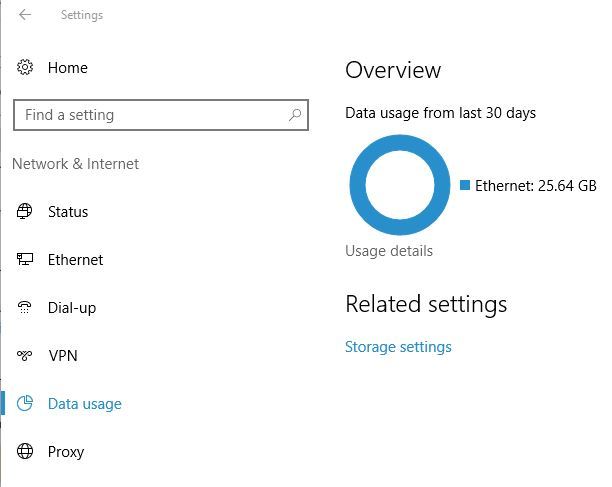The width and height of the screenshot is (612, 487).
Task: Click the Proxy globe icon
Action: click(x=25, y=452)
